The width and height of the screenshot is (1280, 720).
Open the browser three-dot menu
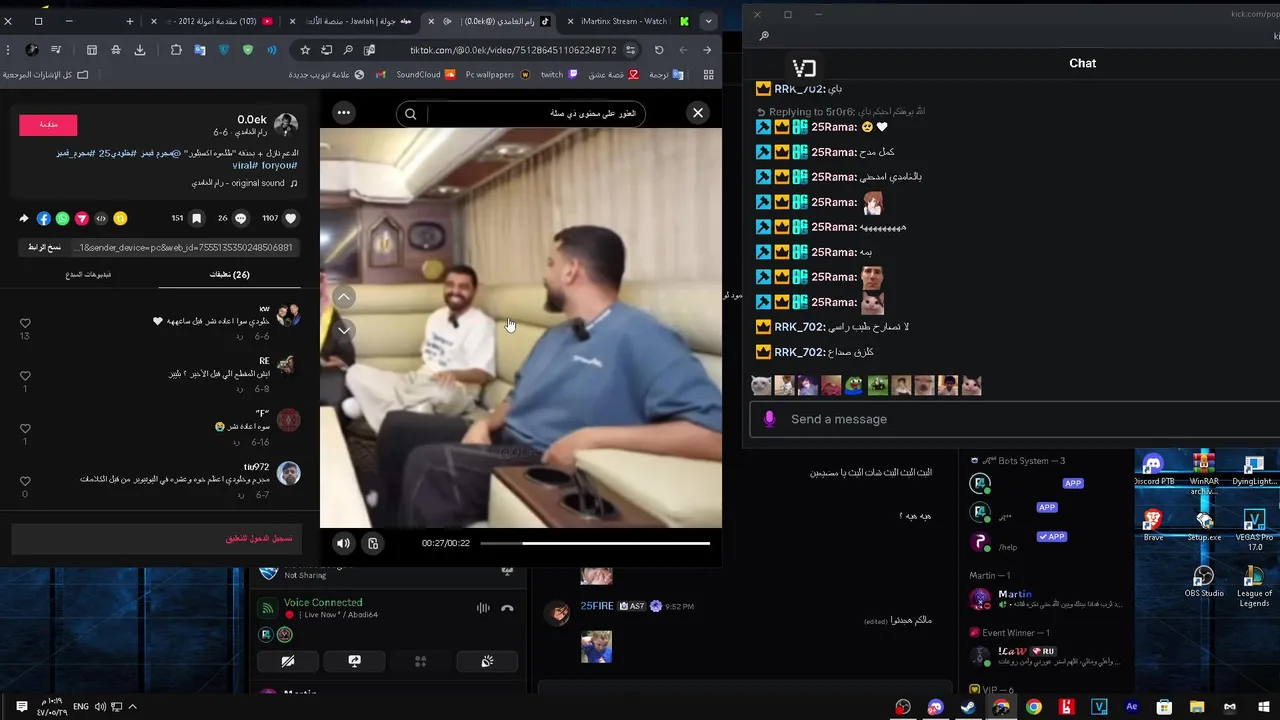(10, 50)
